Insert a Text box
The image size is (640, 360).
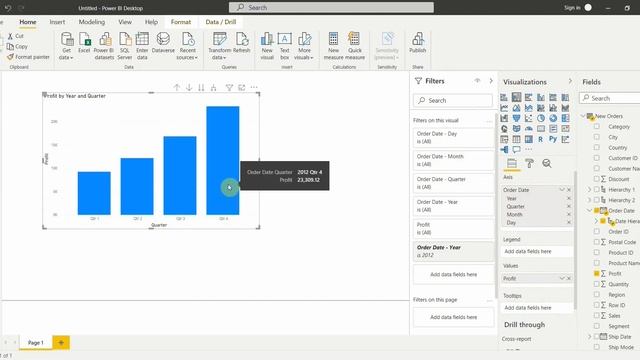[284, 46]
